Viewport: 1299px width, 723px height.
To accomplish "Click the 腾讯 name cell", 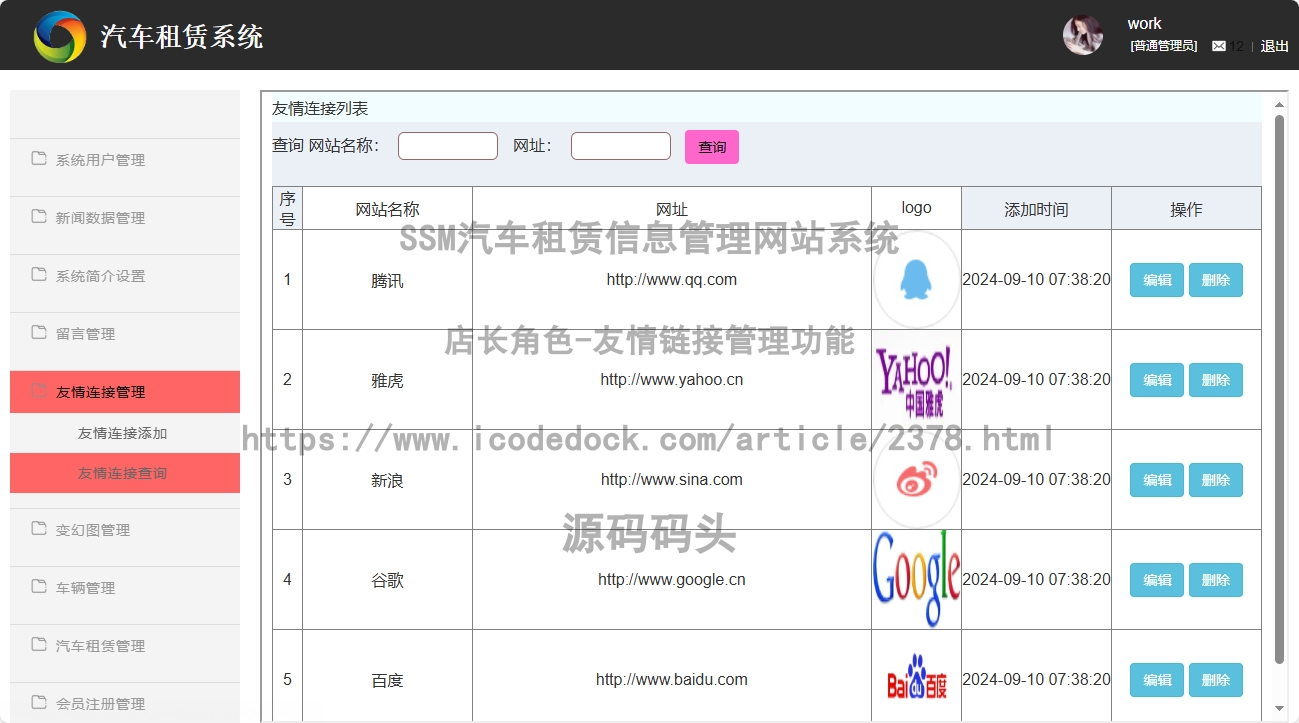I will [x=388, y=280].
